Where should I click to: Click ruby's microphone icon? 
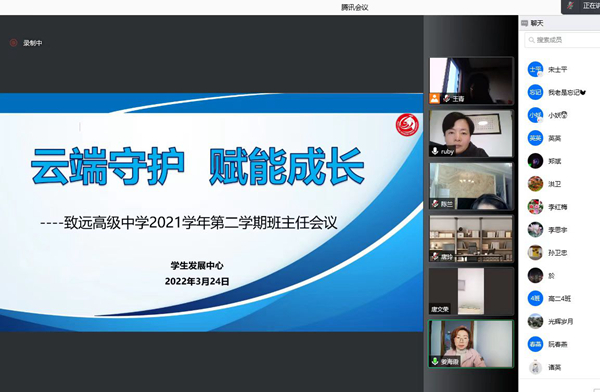(435, 151)
